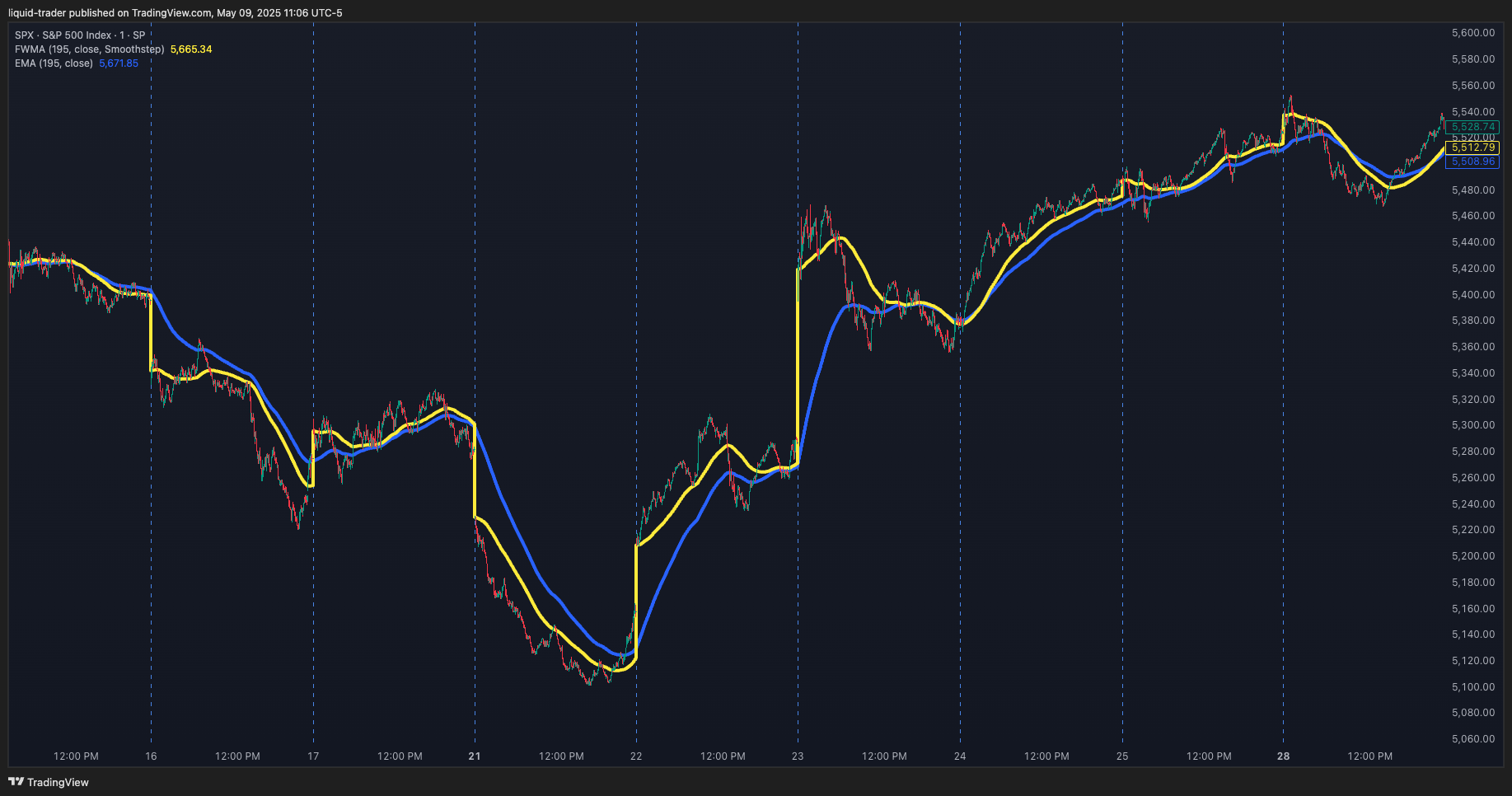Click the 5,380.00 price axis label
This screenshot has width=1512, height=796.
tap(1473, 321)
